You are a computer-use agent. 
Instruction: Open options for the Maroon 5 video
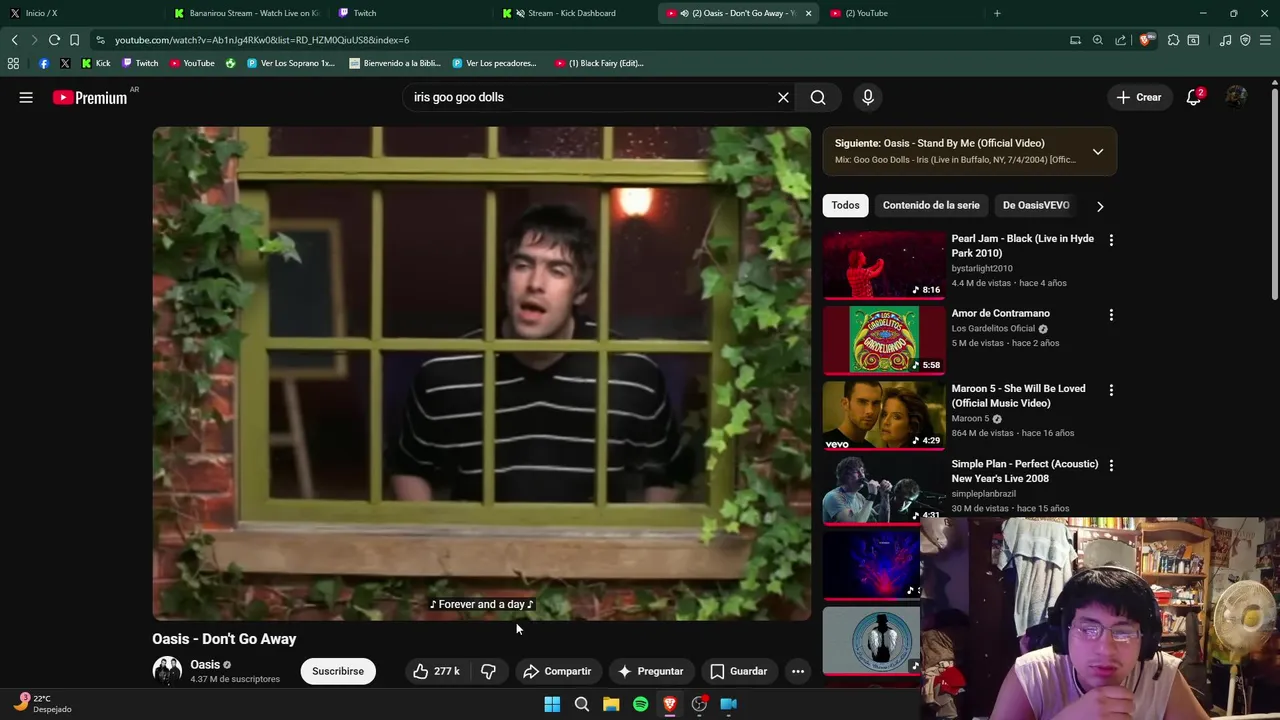pos(1111,390)
